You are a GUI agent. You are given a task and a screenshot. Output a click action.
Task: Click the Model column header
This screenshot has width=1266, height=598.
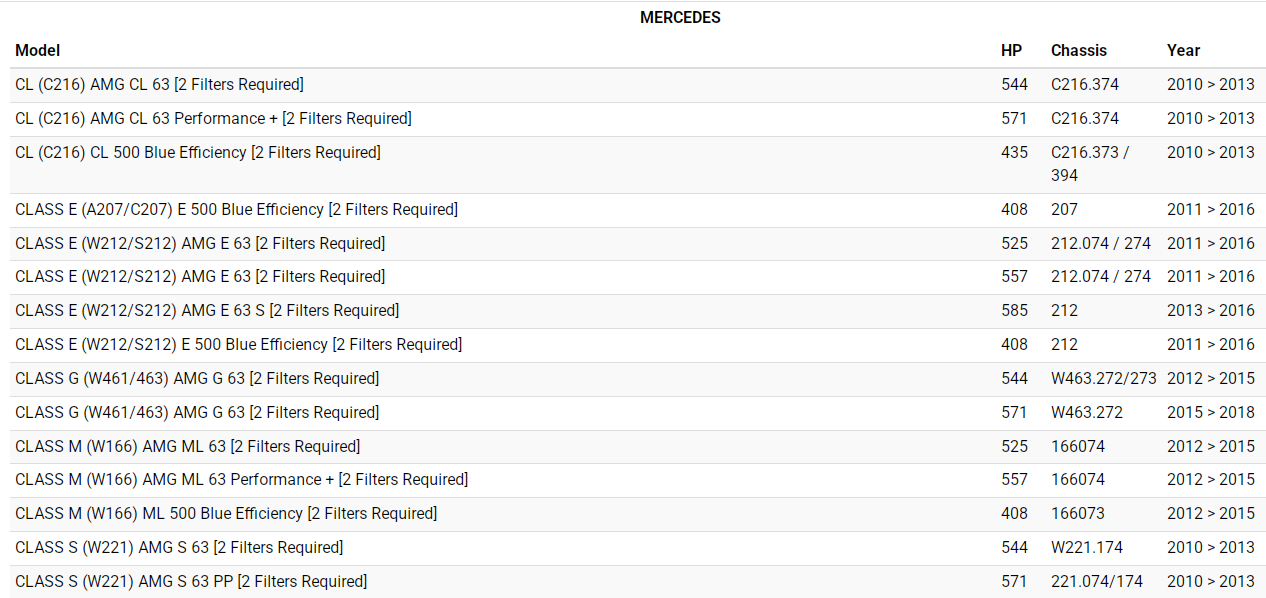tap(38, 50)
